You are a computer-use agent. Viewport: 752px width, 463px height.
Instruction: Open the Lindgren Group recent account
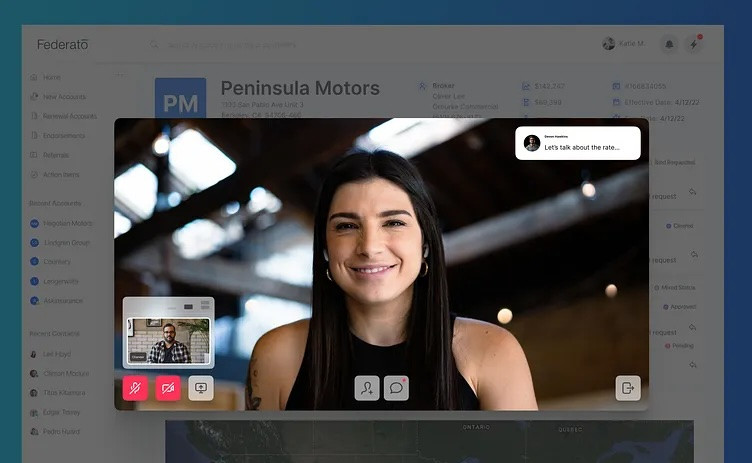67,243
